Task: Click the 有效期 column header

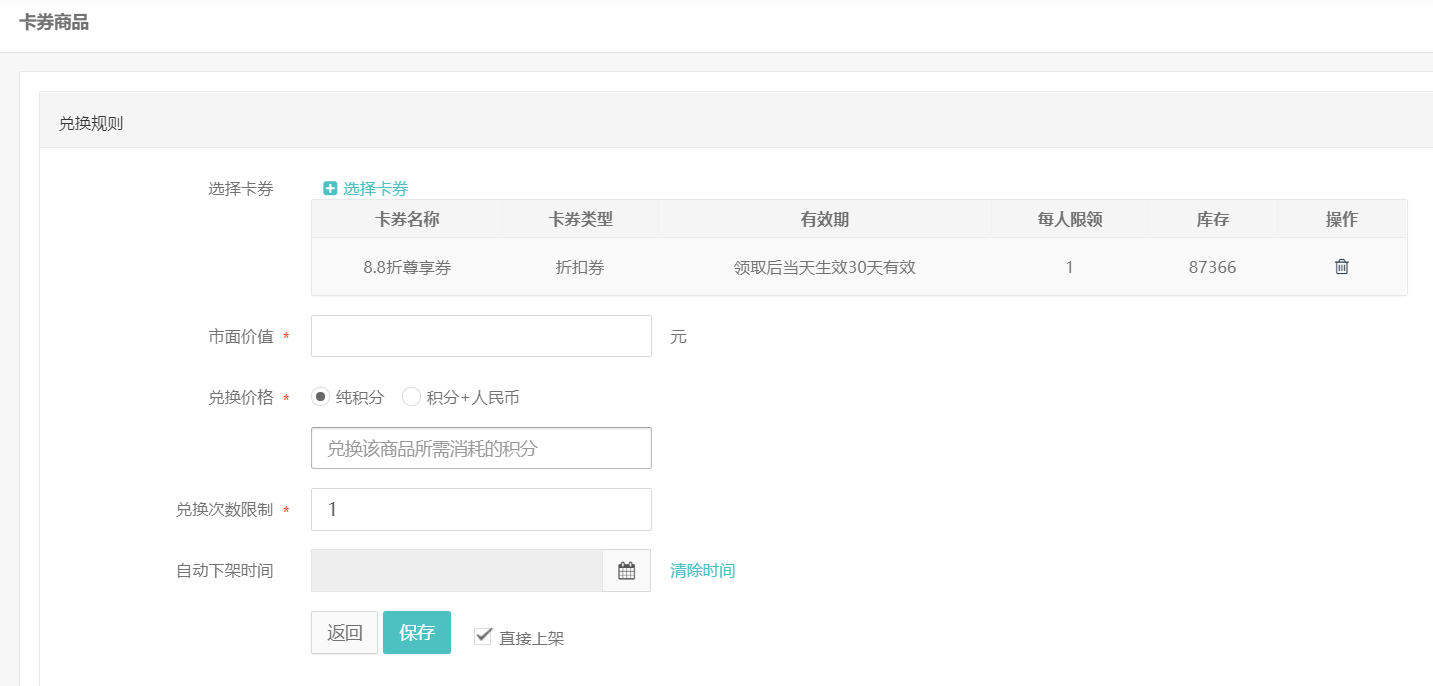Action: coord(824,220)
